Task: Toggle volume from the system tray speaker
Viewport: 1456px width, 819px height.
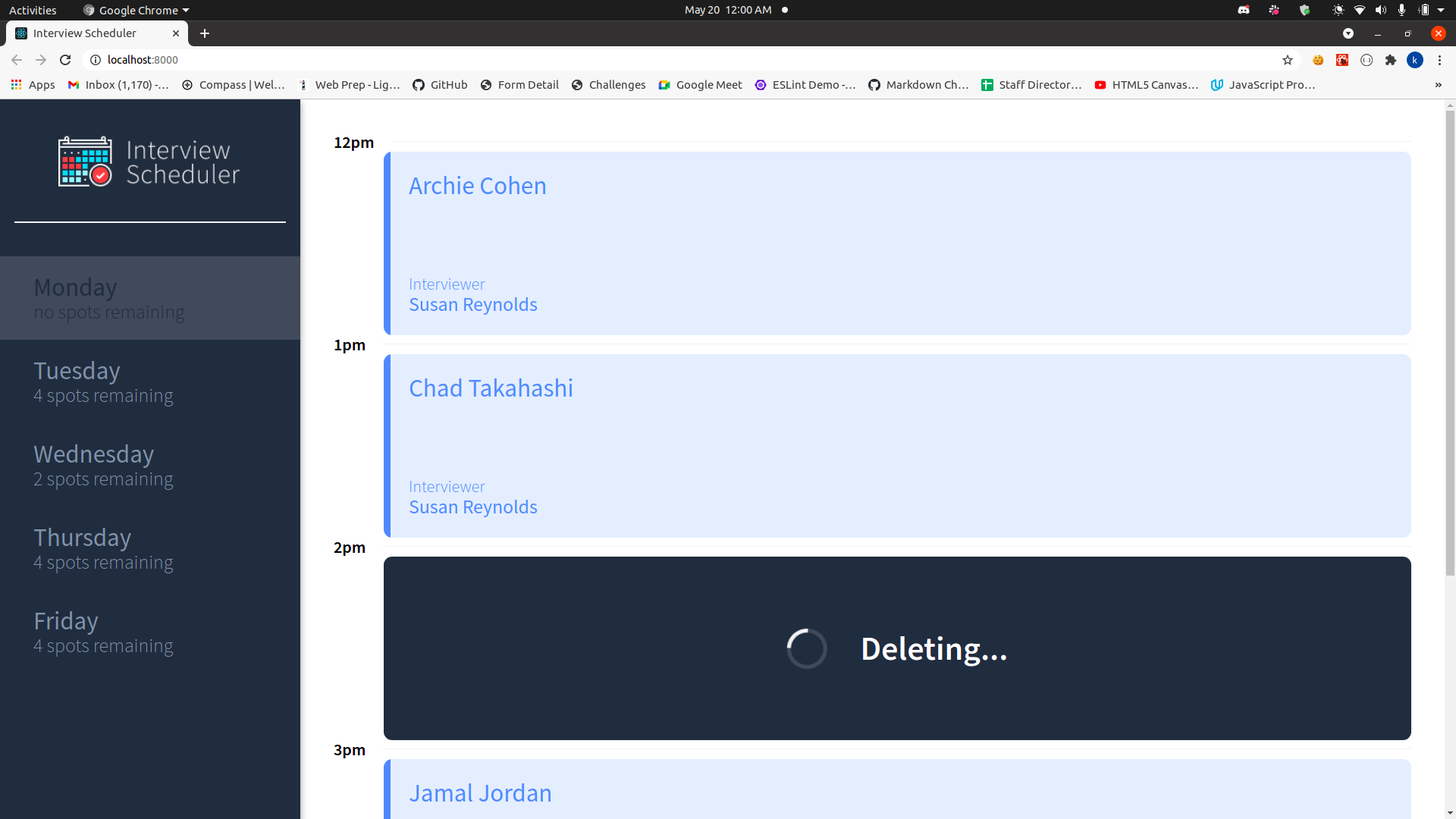Action: pyautogui.click(x=1380, y=10)
